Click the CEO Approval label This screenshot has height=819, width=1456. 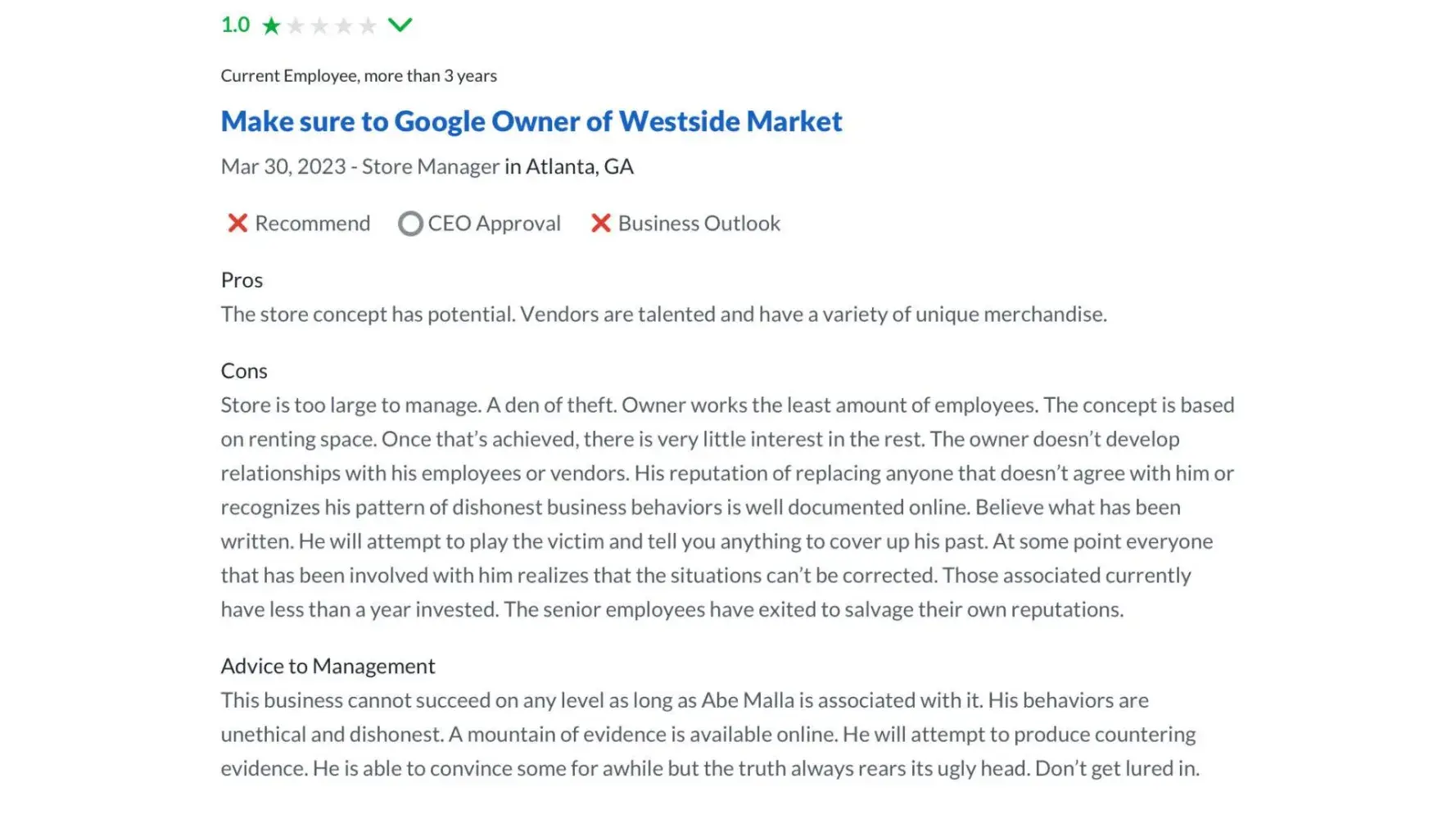494,224
